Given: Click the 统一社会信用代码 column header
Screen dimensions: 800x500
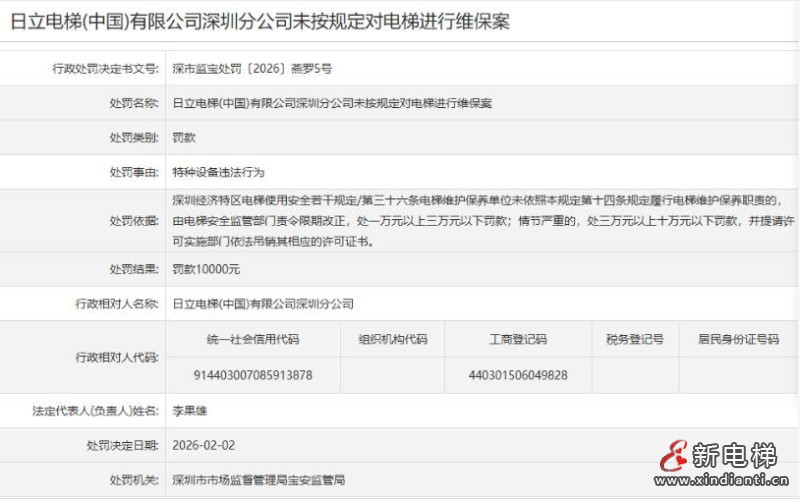Looking at the screenshot, I should (253, 339).
